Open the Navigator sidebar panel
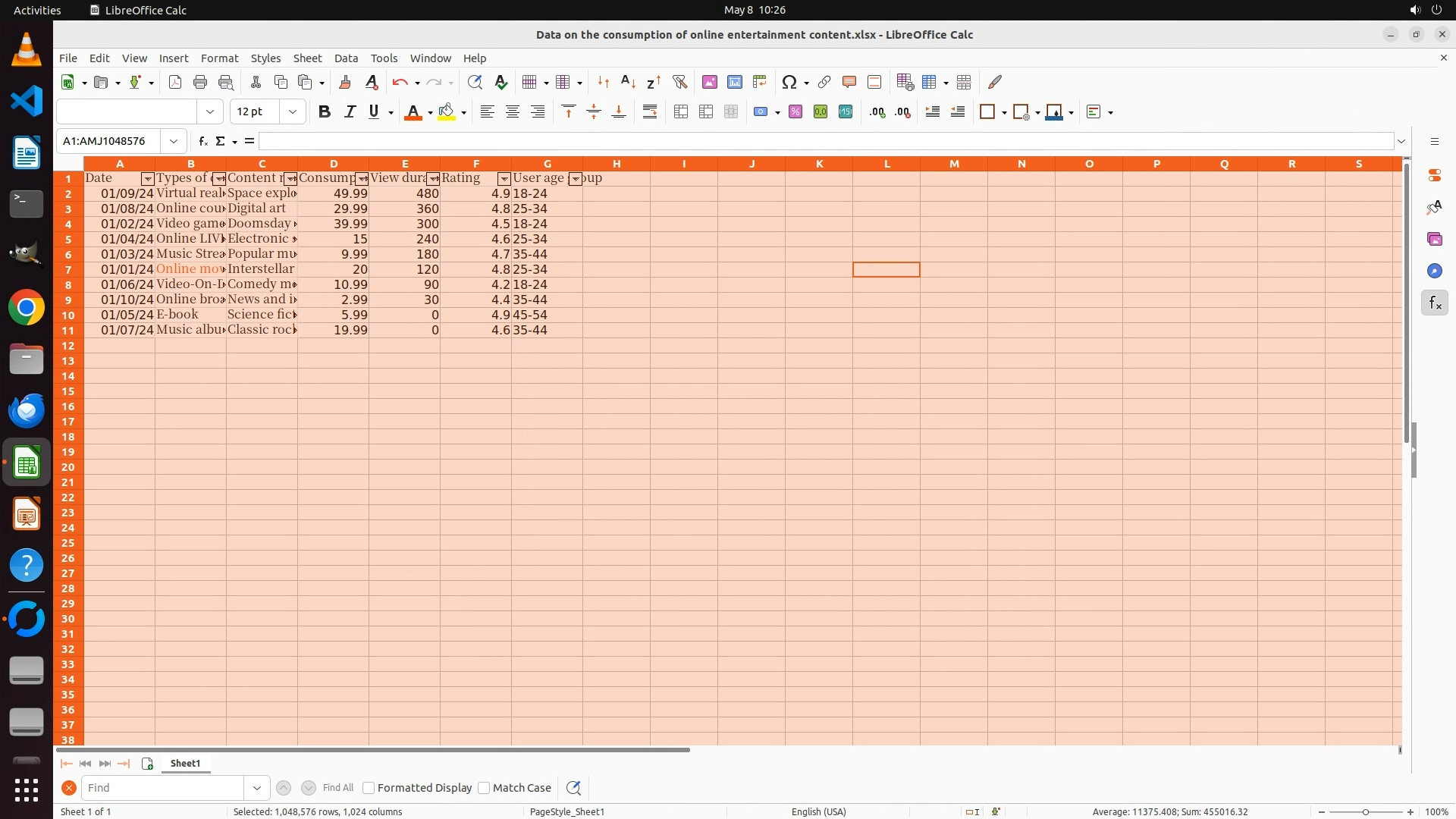 click(x=1434, y=271)
